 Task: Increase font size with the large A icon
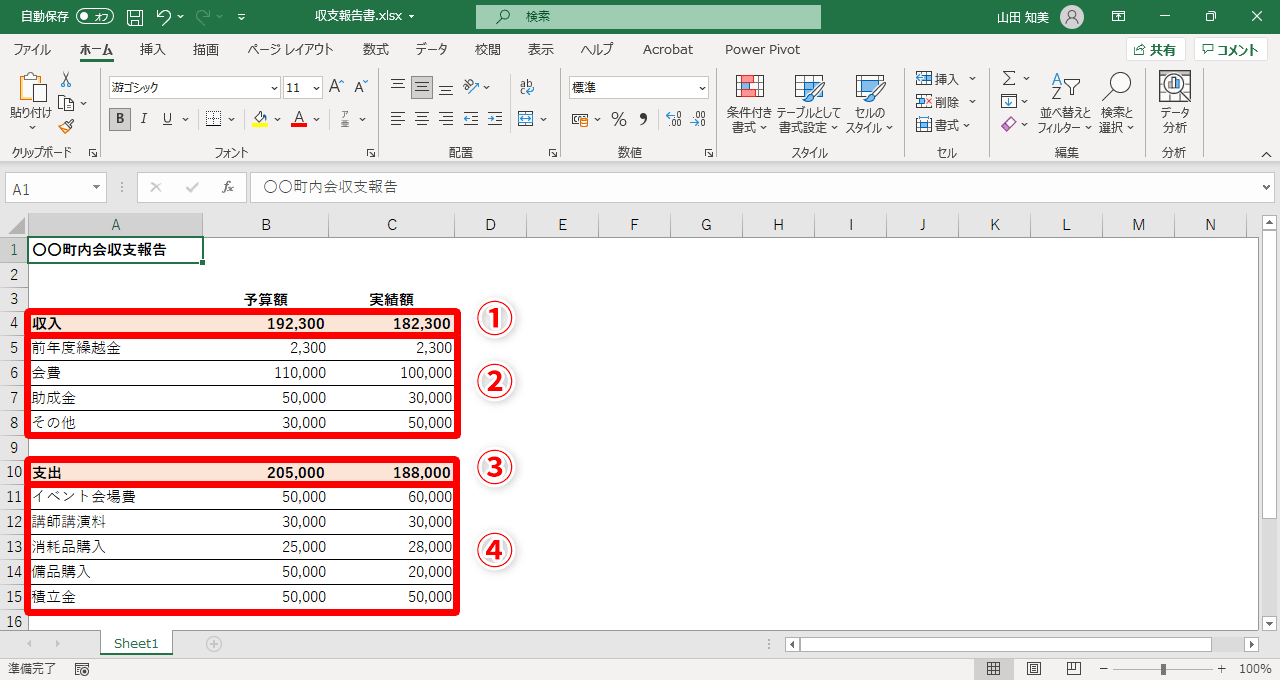pyautogui.click(x=336, y=87)
